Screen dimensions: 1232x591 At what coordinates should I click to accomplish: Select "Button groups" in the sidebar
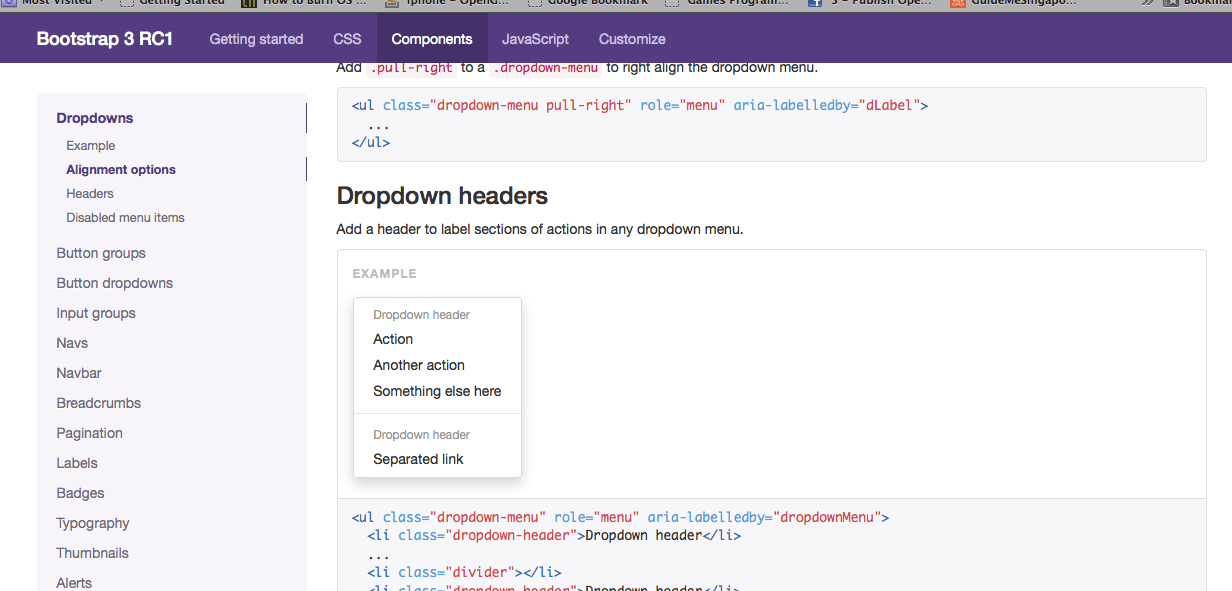(x=100, y=253)
